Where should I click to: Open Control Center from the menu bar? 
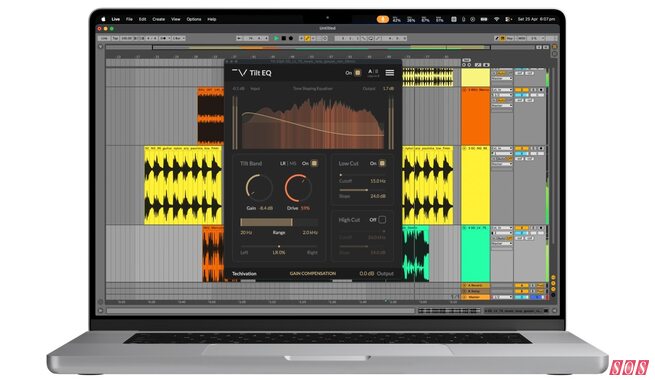tap(508, 19)
